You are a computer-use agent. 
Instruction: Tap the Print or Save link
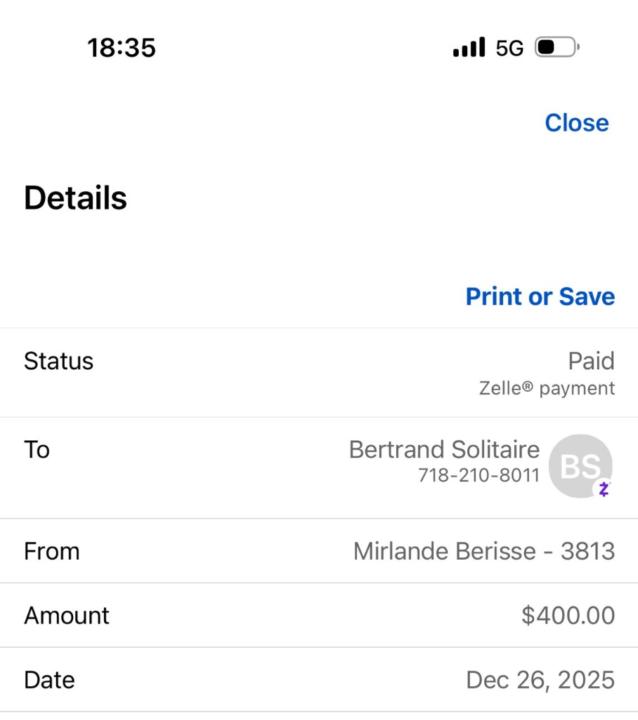tap(540, 297)
